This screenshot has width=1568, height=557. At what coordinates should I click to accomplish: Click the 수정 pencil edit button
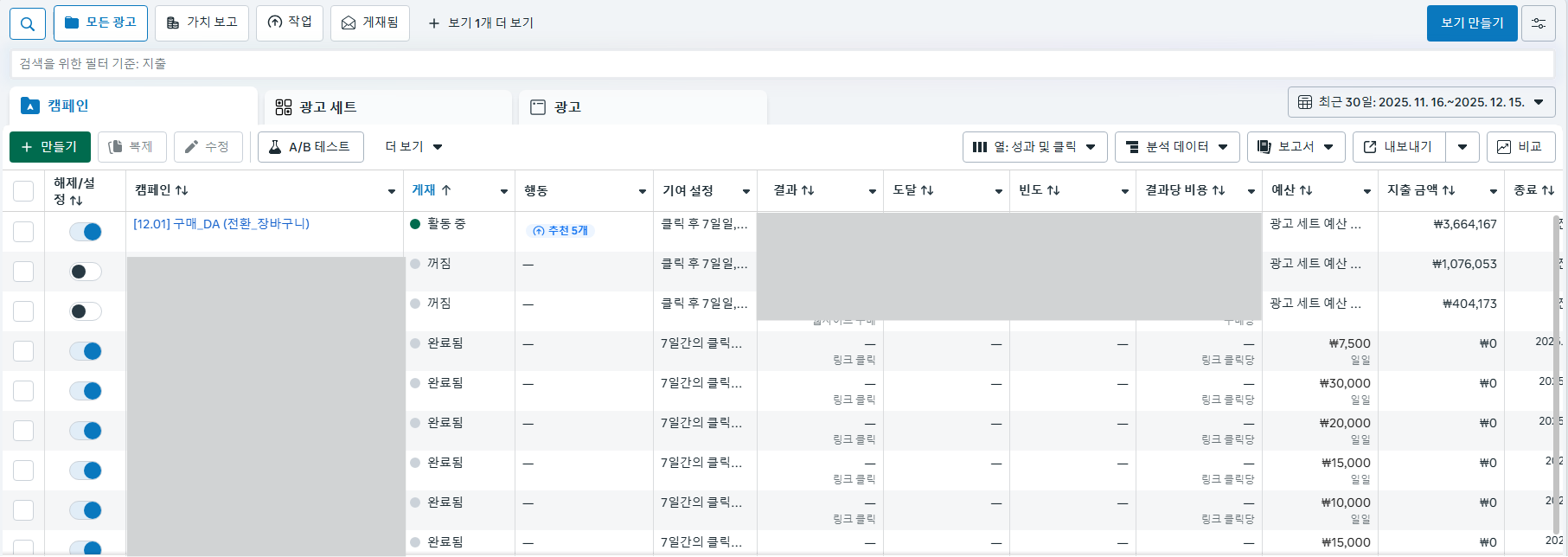pos(208,147)
